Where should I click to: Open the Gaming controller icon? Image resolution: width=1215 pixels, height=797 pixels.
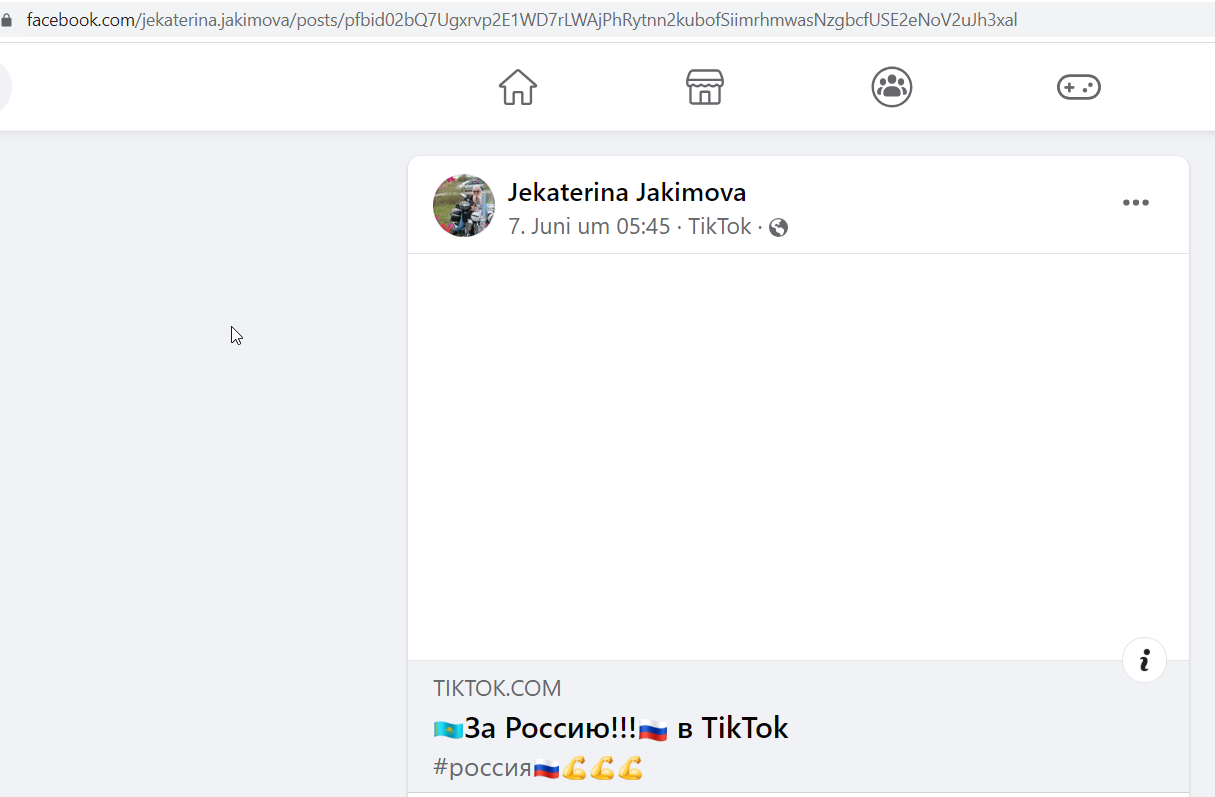point(1079,87)
